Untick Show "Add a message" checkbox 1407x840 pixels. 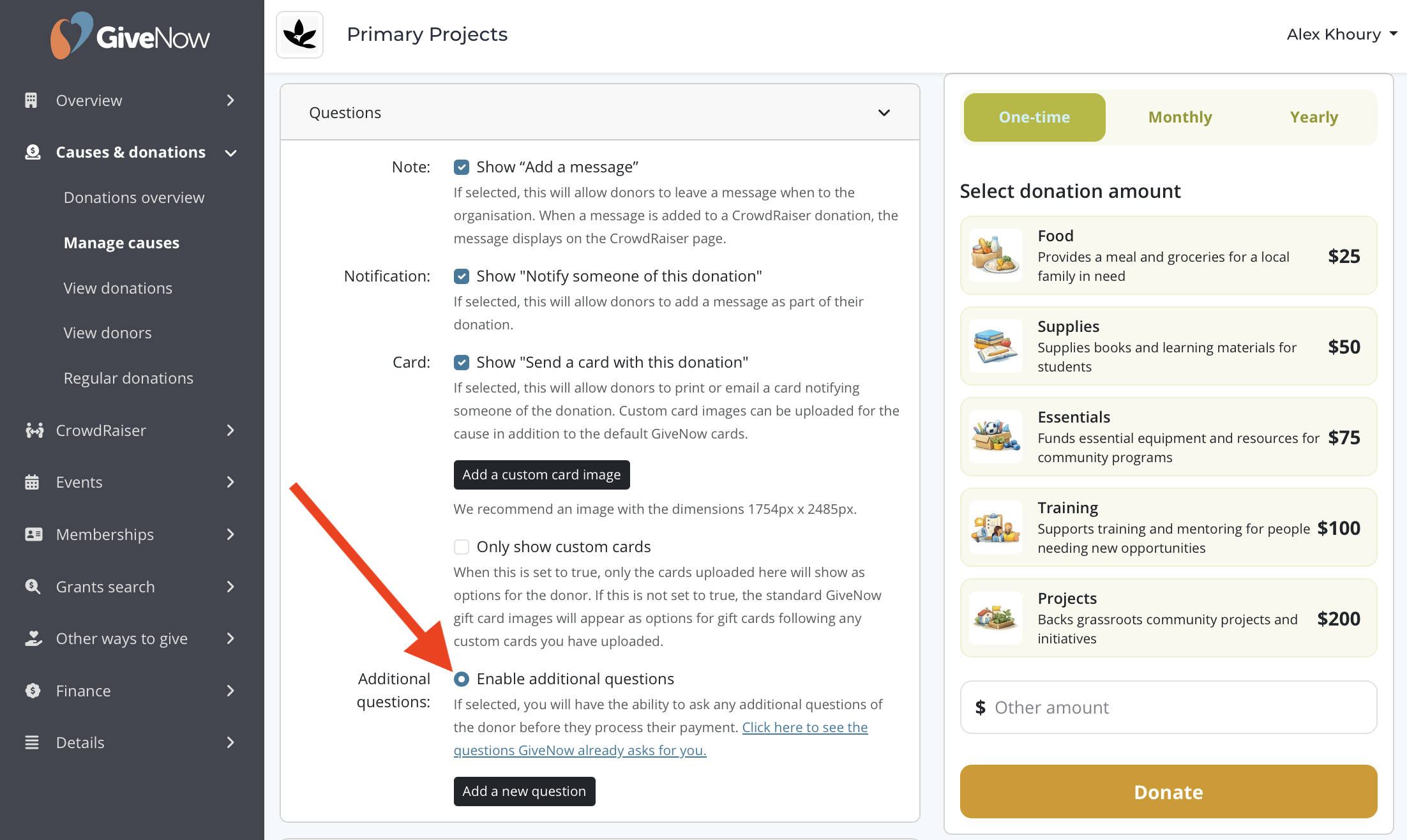[462, 167]
